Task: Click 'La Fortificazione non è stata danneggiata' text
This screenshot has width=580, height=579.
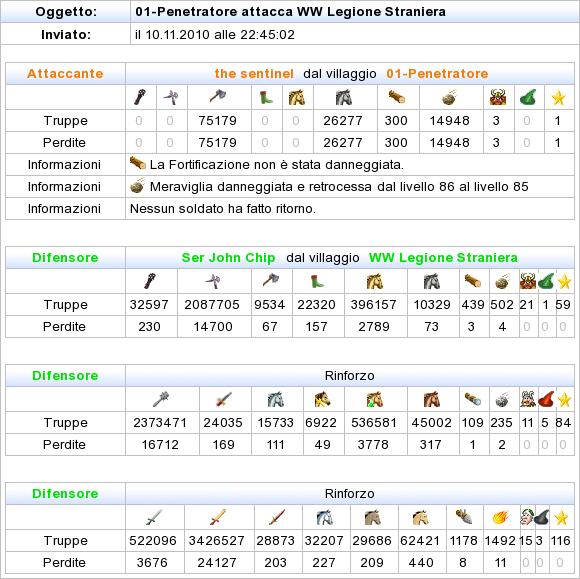Action: coord(277,165)
